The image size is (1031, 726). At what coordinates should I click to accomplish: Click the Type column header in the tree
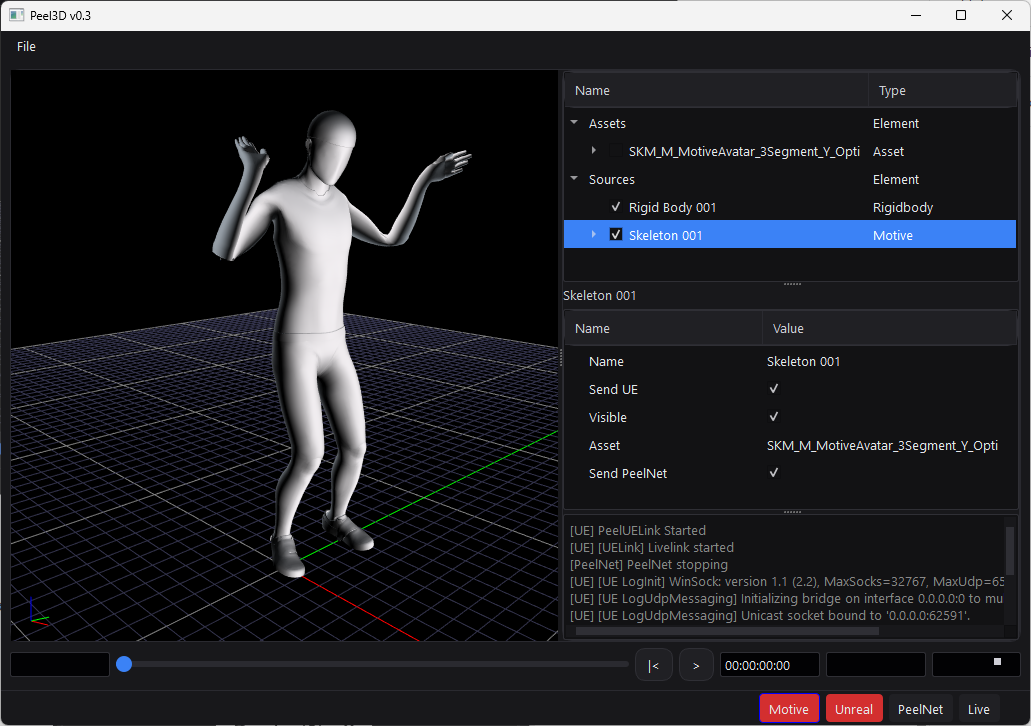point(892,91)
